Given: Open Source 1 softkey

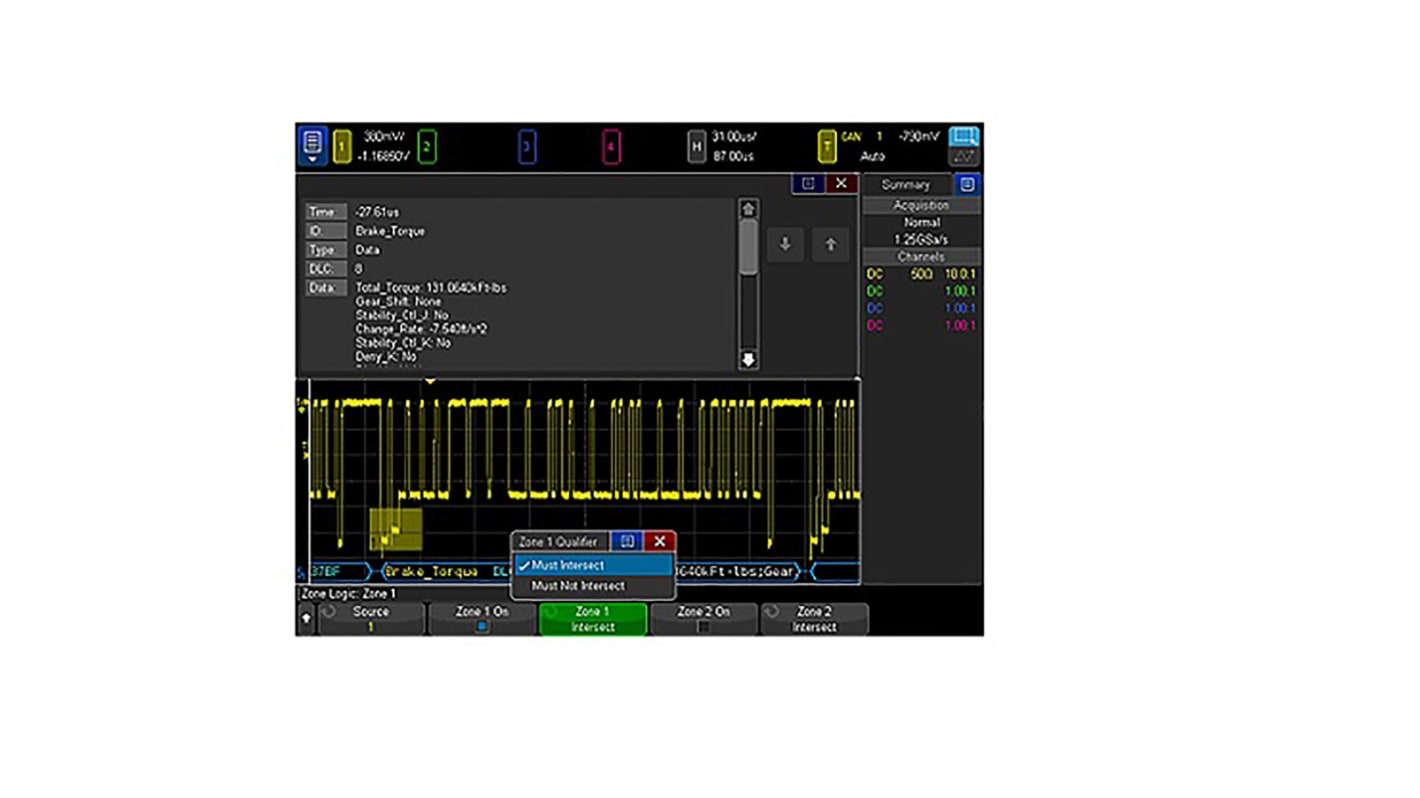Looking at the screenshot, I should (371, 619).
